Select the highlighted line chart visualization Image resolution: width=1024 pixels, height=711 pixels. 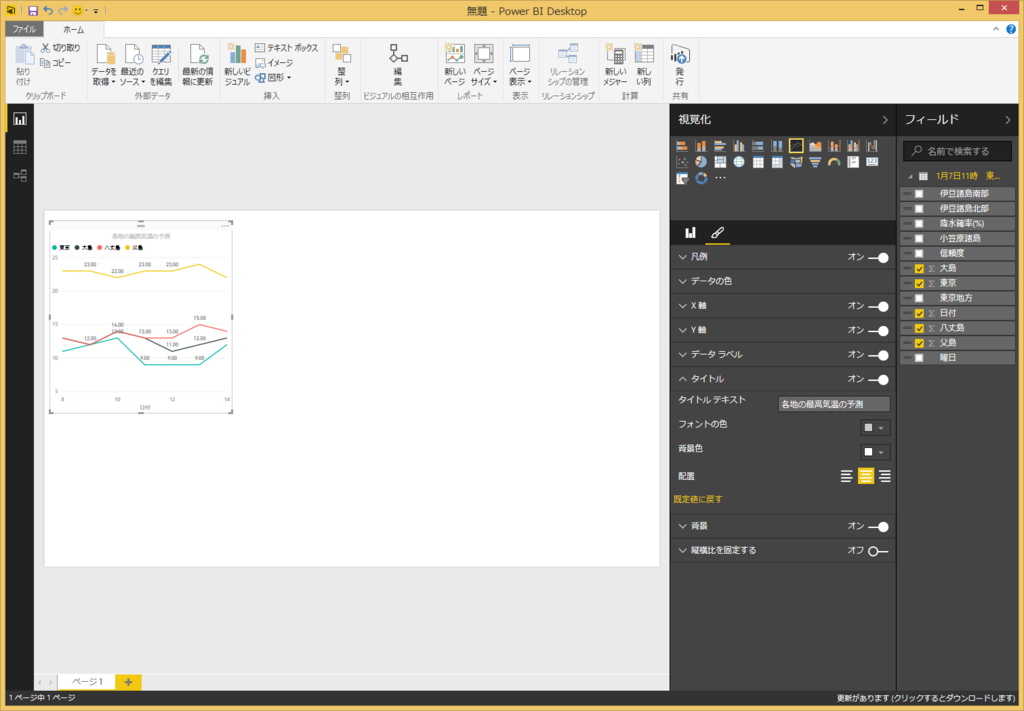click(796, 146)
